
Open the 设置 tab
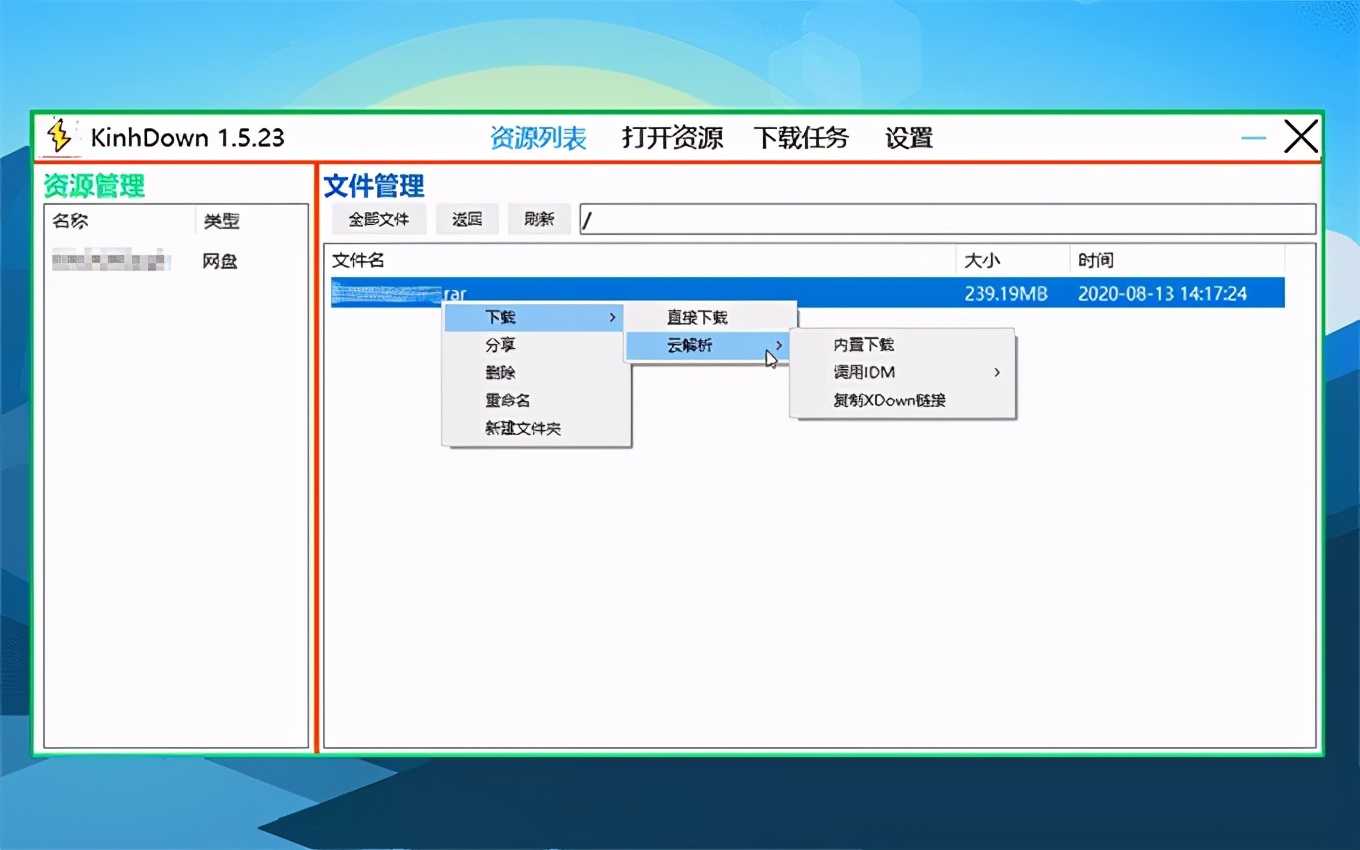point(909,138)
